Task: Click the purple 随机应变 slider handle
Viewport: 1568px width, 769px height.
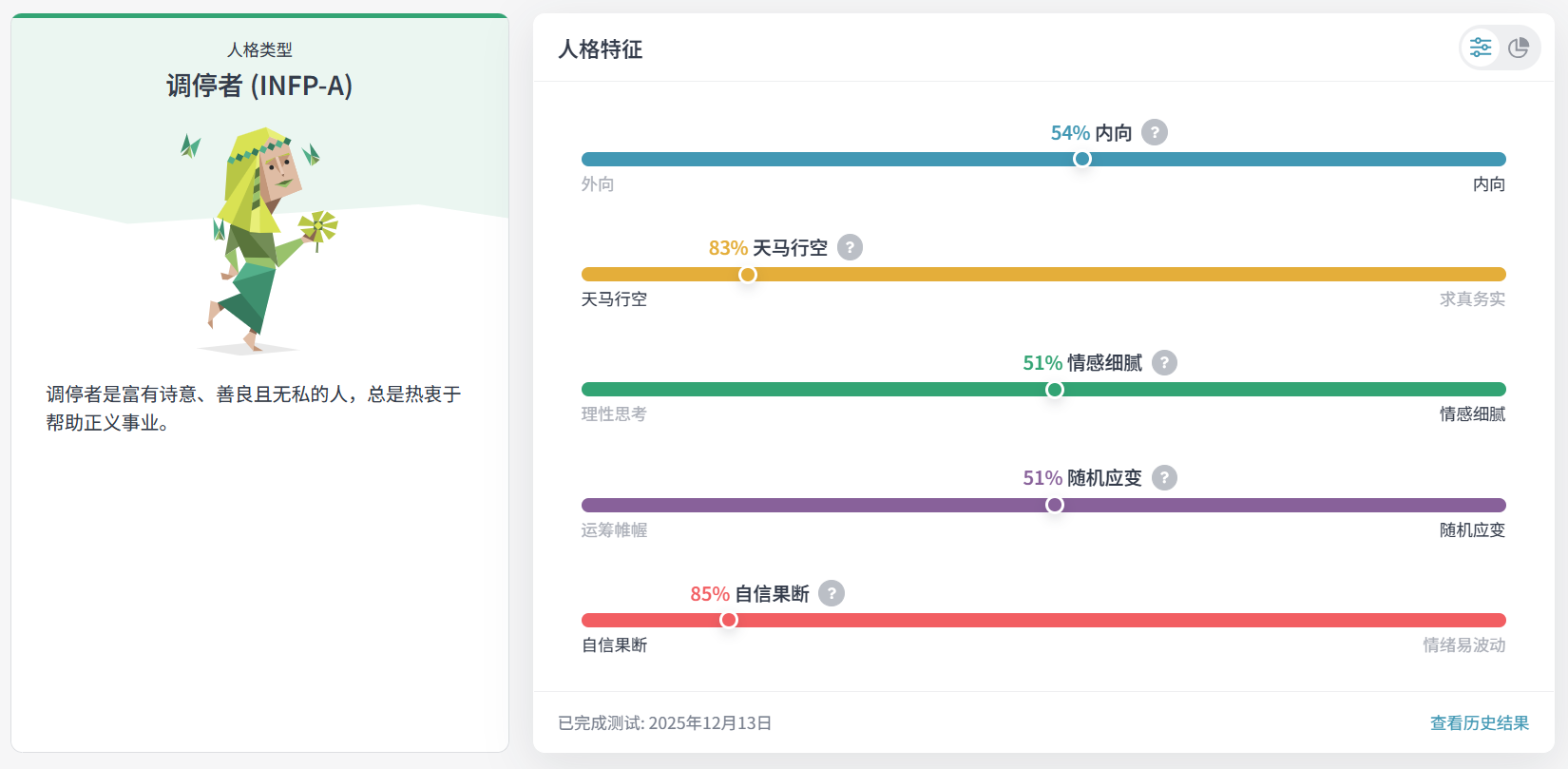Action: 1055,505
